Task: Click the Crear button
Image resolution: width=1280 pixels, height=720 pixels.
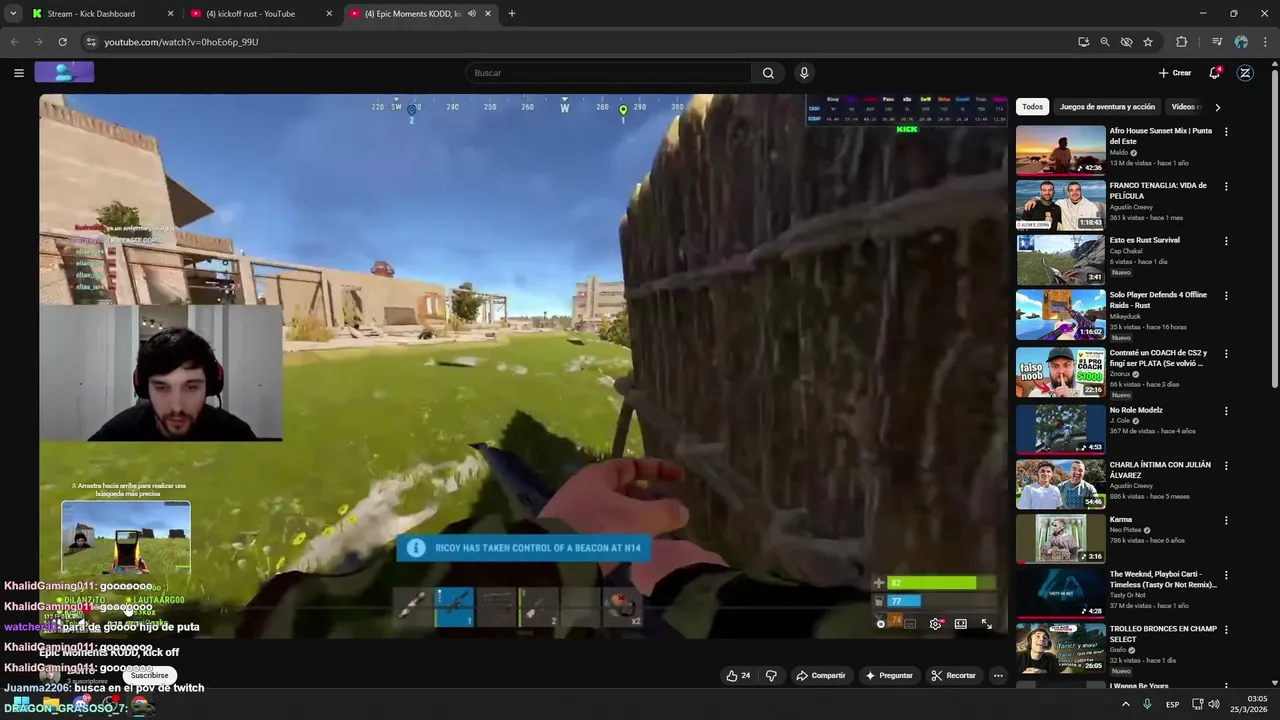Action: click(1175, 73)
